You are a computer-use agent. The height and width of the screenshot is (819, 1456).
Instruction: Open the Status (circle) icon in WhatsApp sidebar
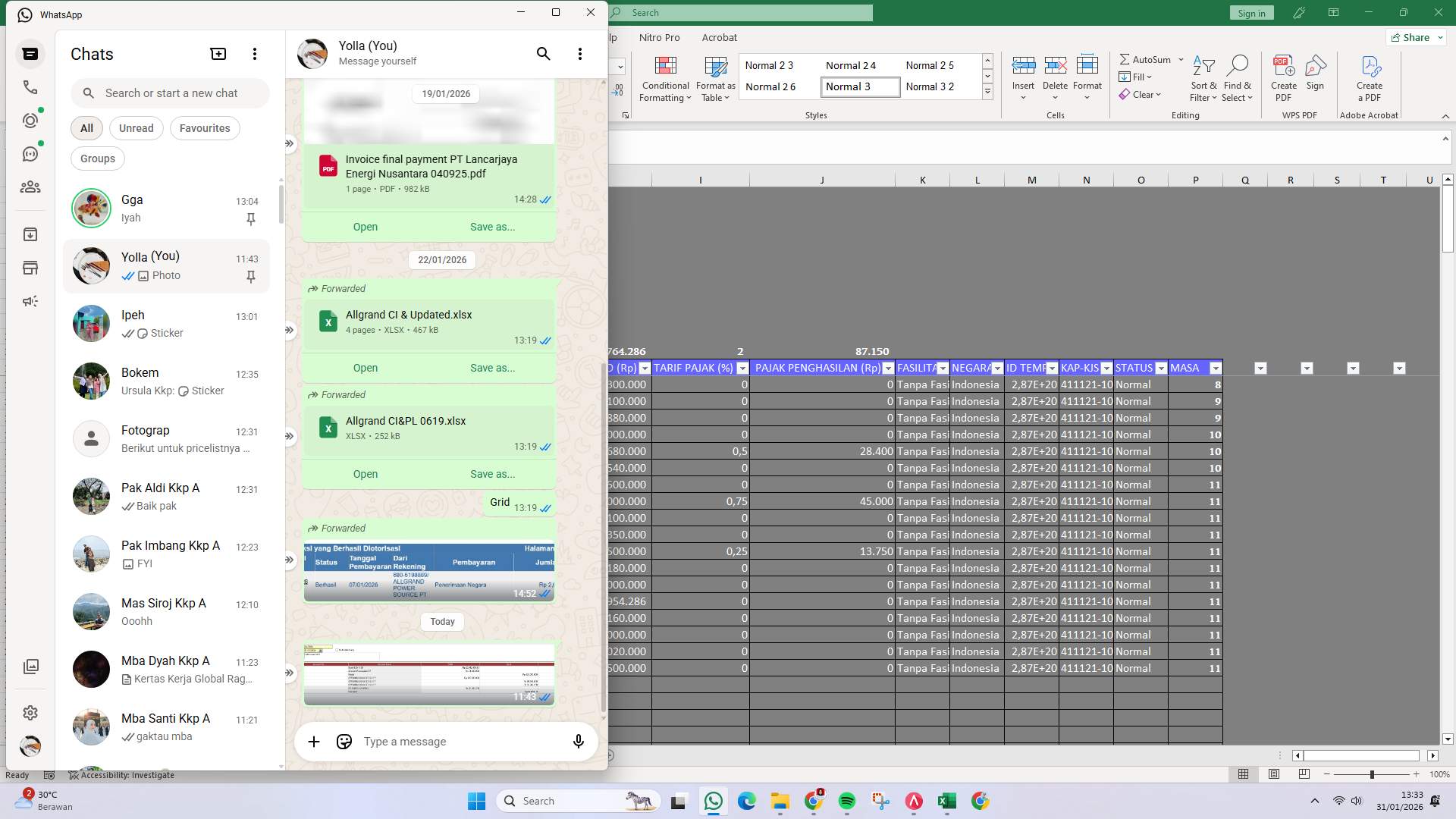coord(30,120)
